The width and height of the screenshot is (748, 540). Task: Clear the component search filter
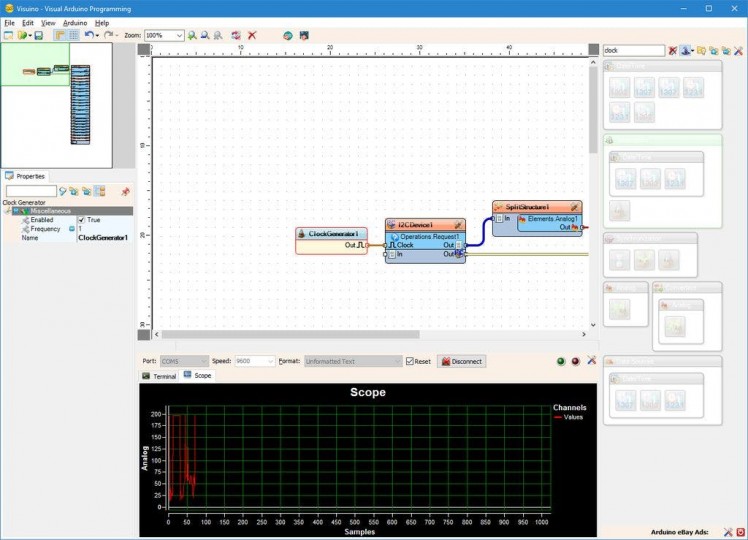point(673,50)
